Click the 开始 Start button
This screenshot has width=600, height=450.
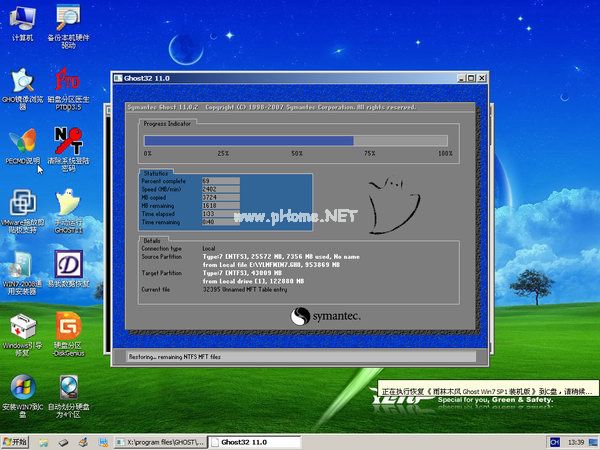click(x=15, y=441)
